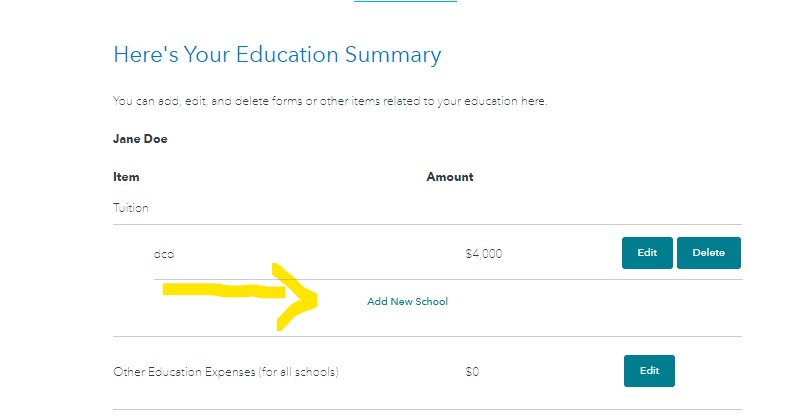Screen dimensions: 804x416
Task: Click the Add New School link
Action: (407, 301)
